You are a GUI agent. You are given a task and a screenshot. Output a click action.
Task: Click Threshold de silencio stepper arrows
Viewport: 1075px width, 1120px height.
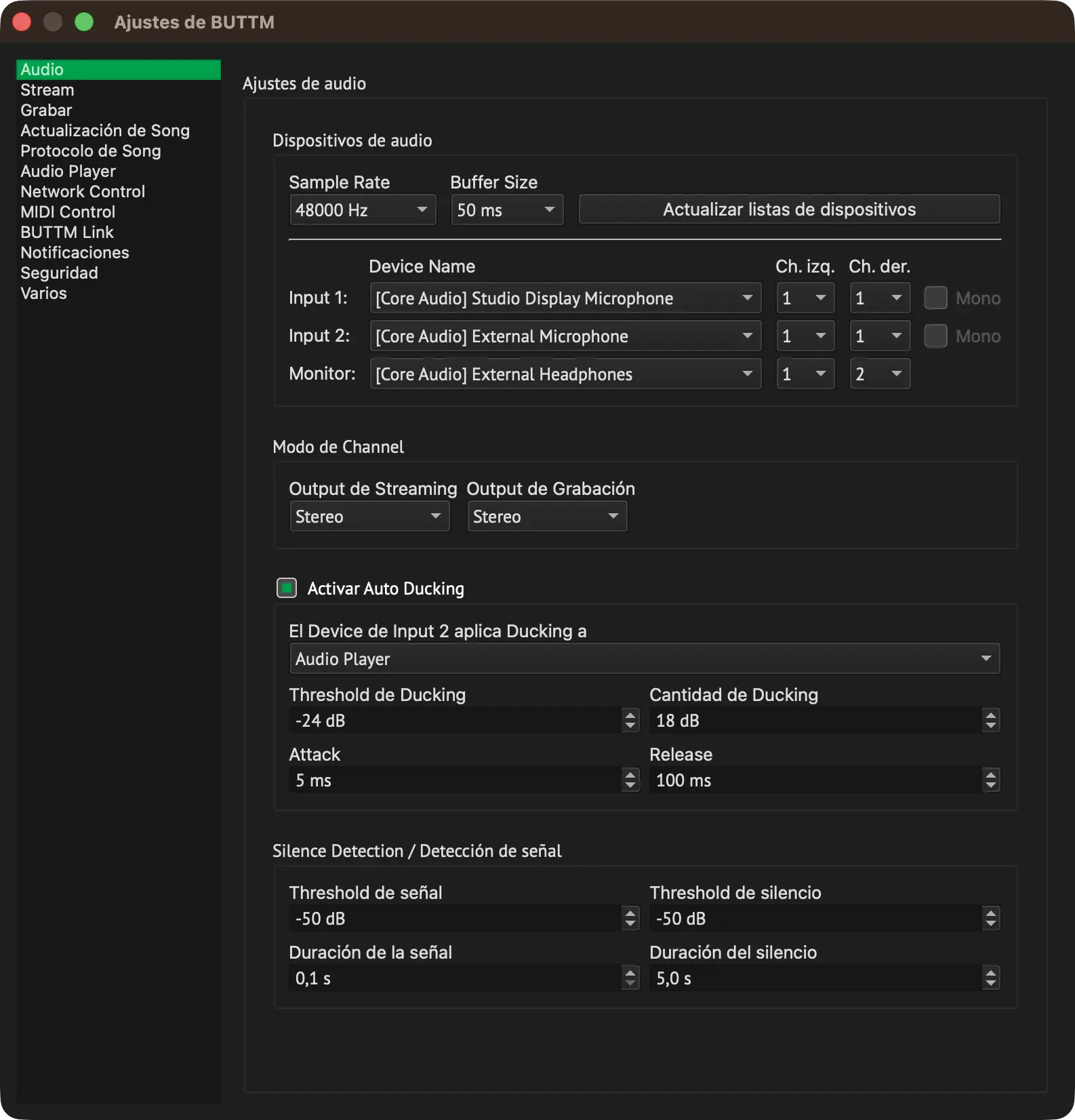[x=991, y=918]
